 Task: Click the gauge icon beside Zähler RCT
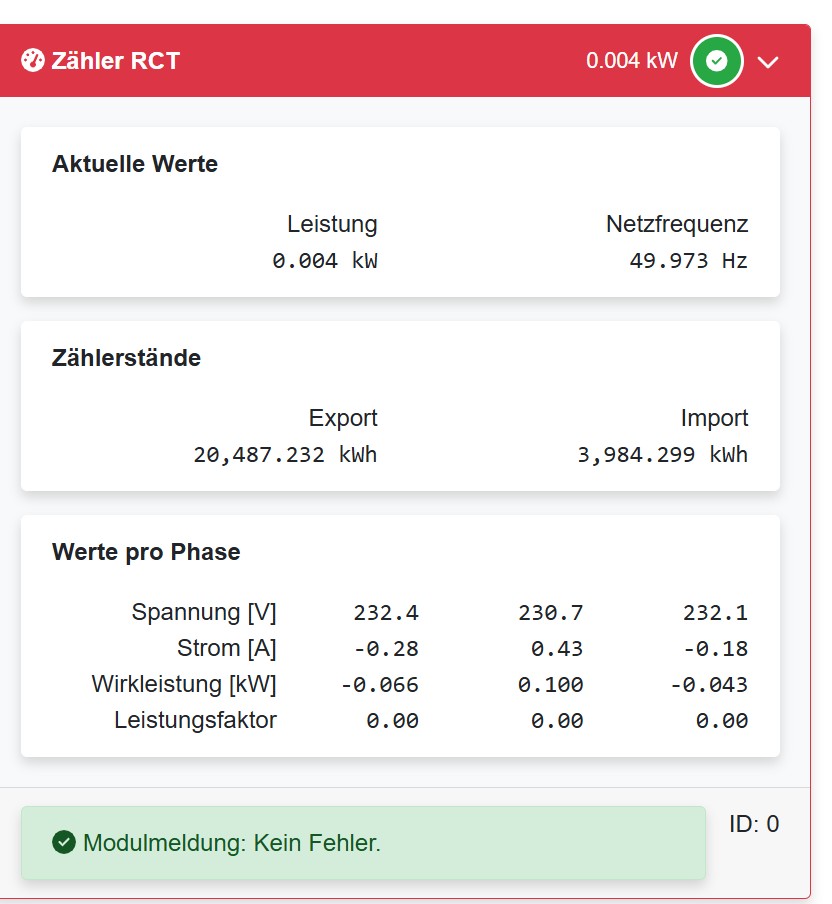point(32,60)
